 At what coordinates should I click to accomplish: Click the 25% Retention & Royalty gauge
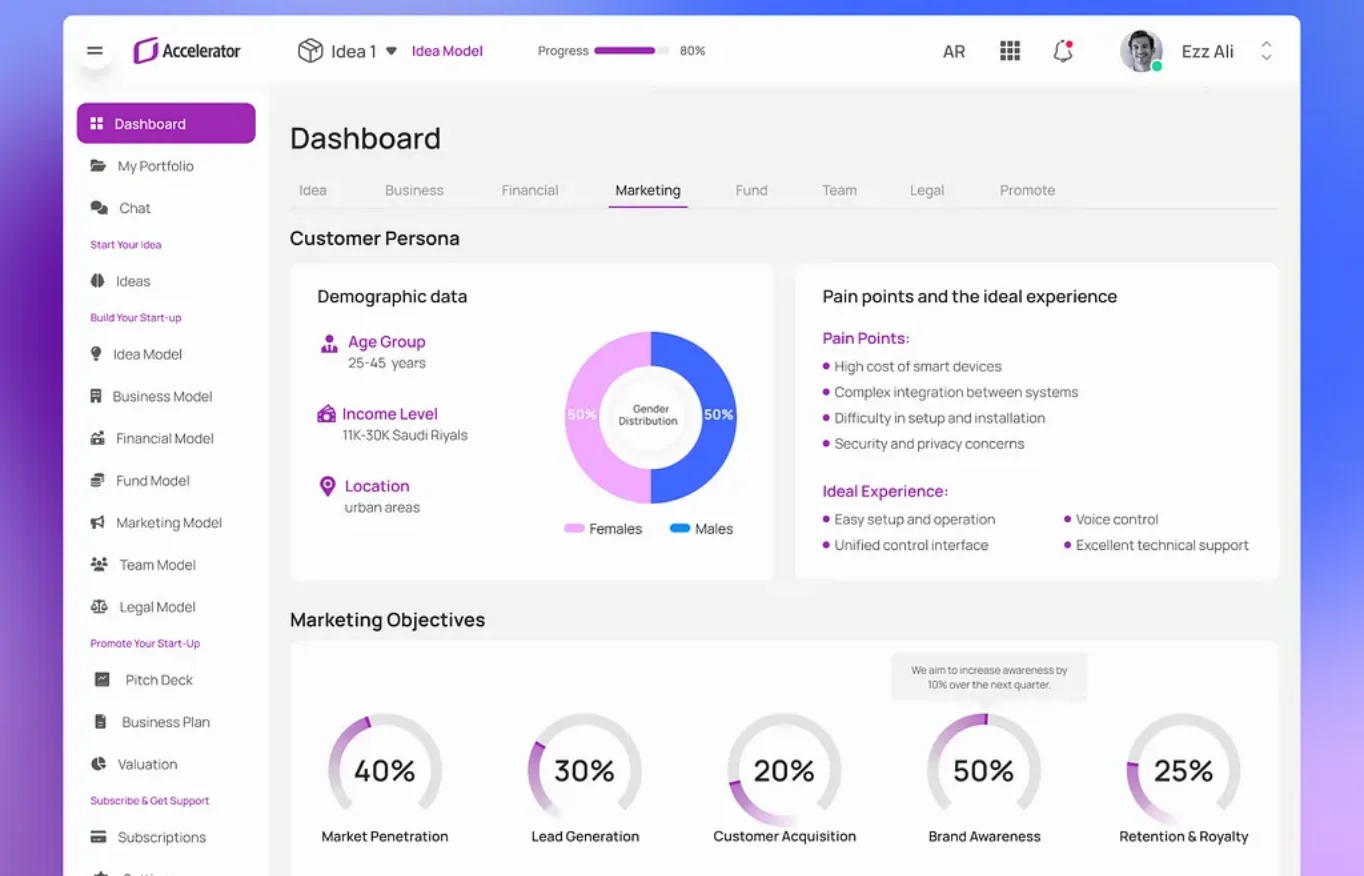(x=1184, y=769)
